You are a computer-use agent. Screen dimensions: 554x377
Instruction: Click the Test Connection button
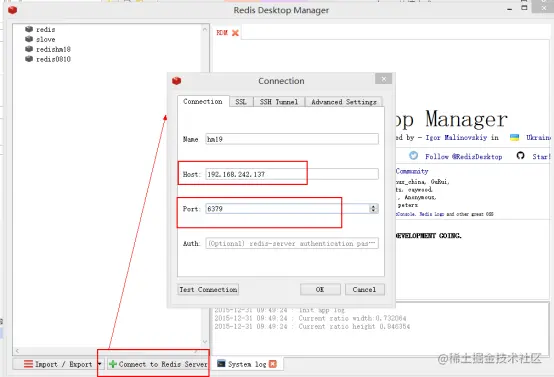(x=208, y=289)
